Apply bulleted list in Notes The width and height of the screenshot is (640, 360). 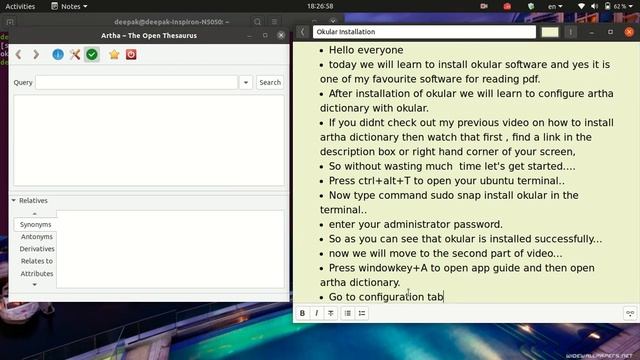348,313
